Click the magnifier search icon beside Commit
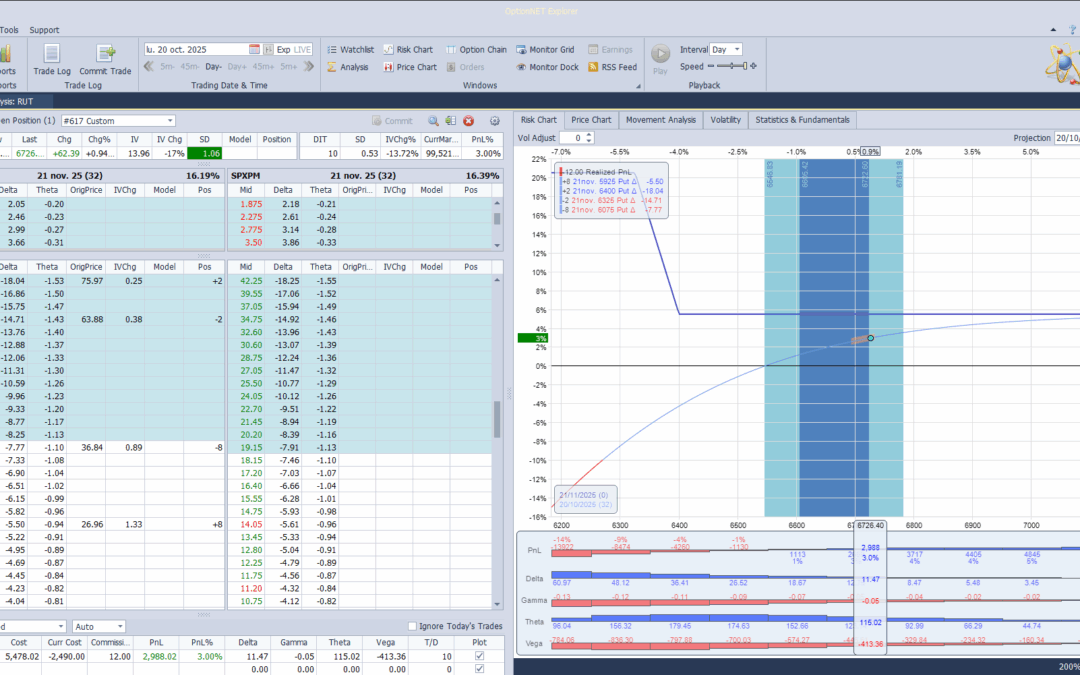The height and width of the screenshot is (675, 1080). [433, 121]
